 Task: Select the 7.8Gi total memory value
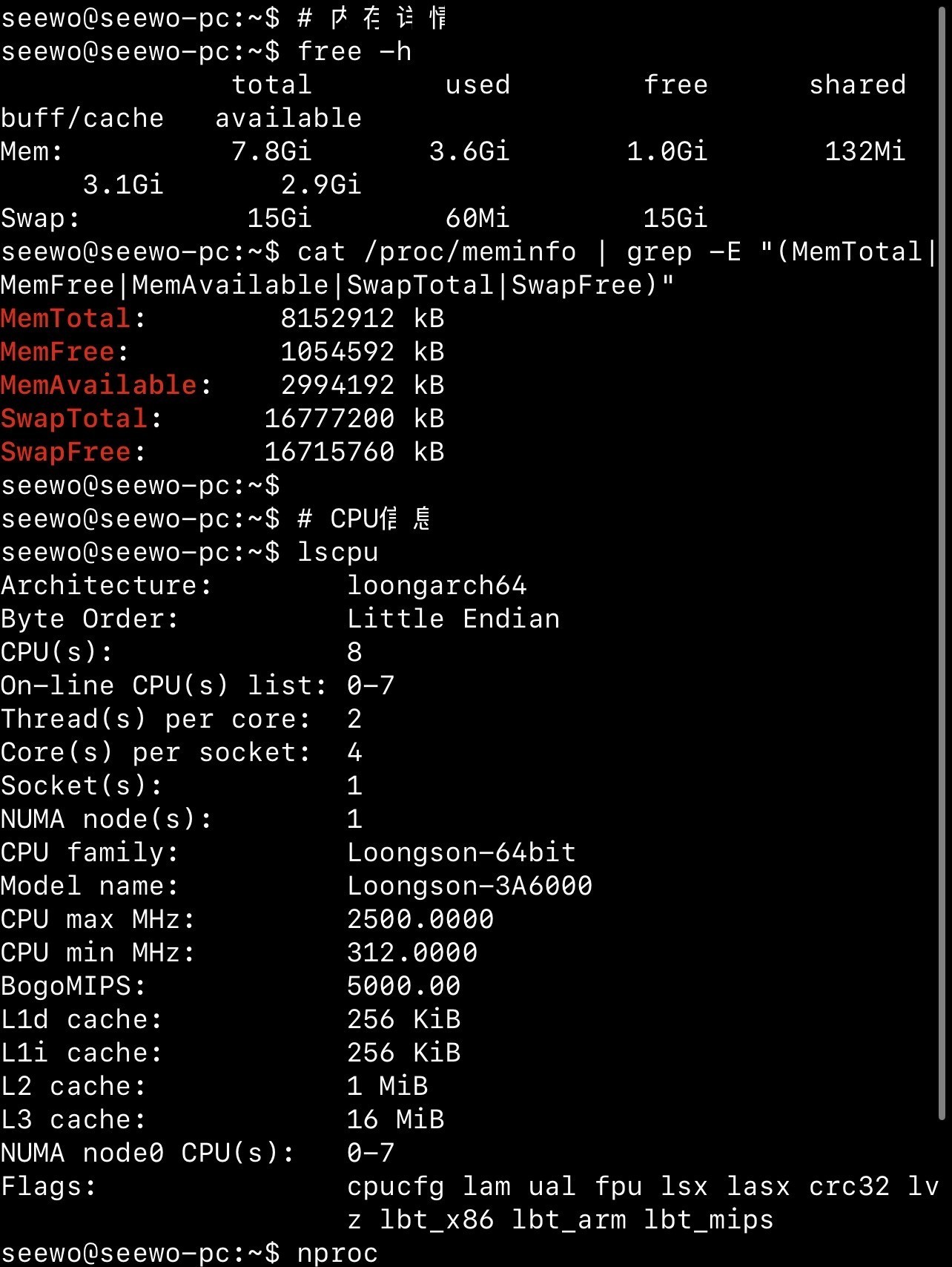tap(271, 152)
